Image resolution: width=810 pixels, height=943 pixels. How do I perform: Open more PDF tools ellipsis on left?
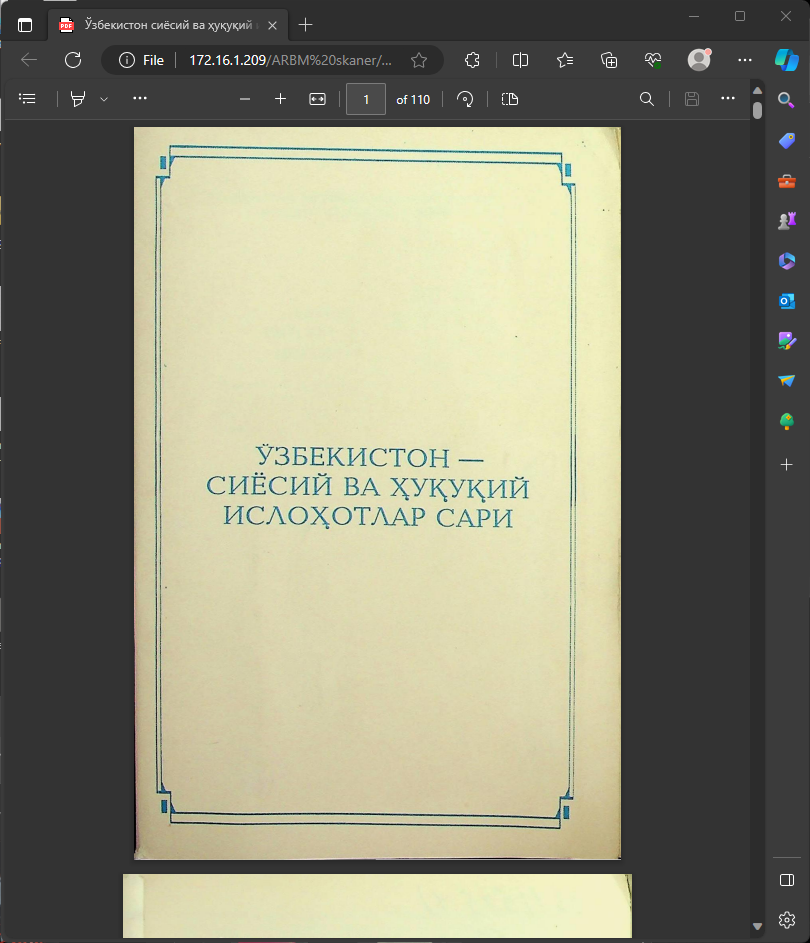click(x=140, y=98)
